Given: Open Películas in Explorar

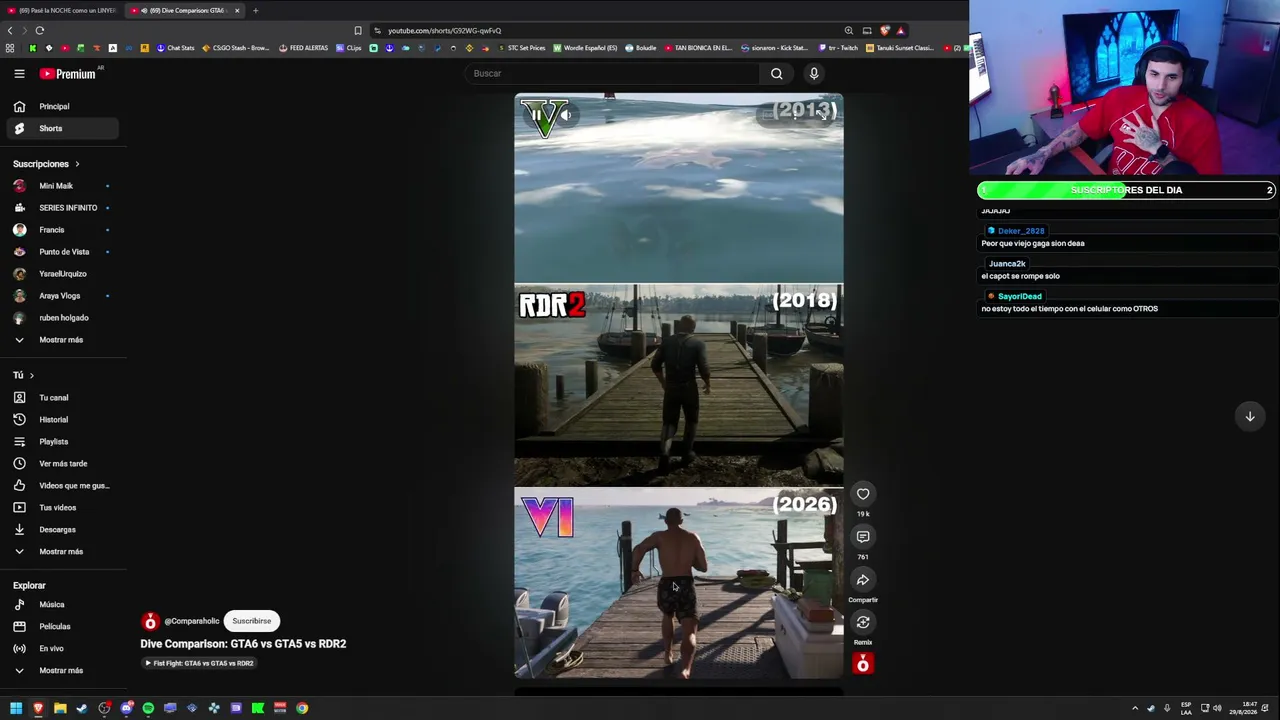Looking at the screenshot, I should 64,627.
